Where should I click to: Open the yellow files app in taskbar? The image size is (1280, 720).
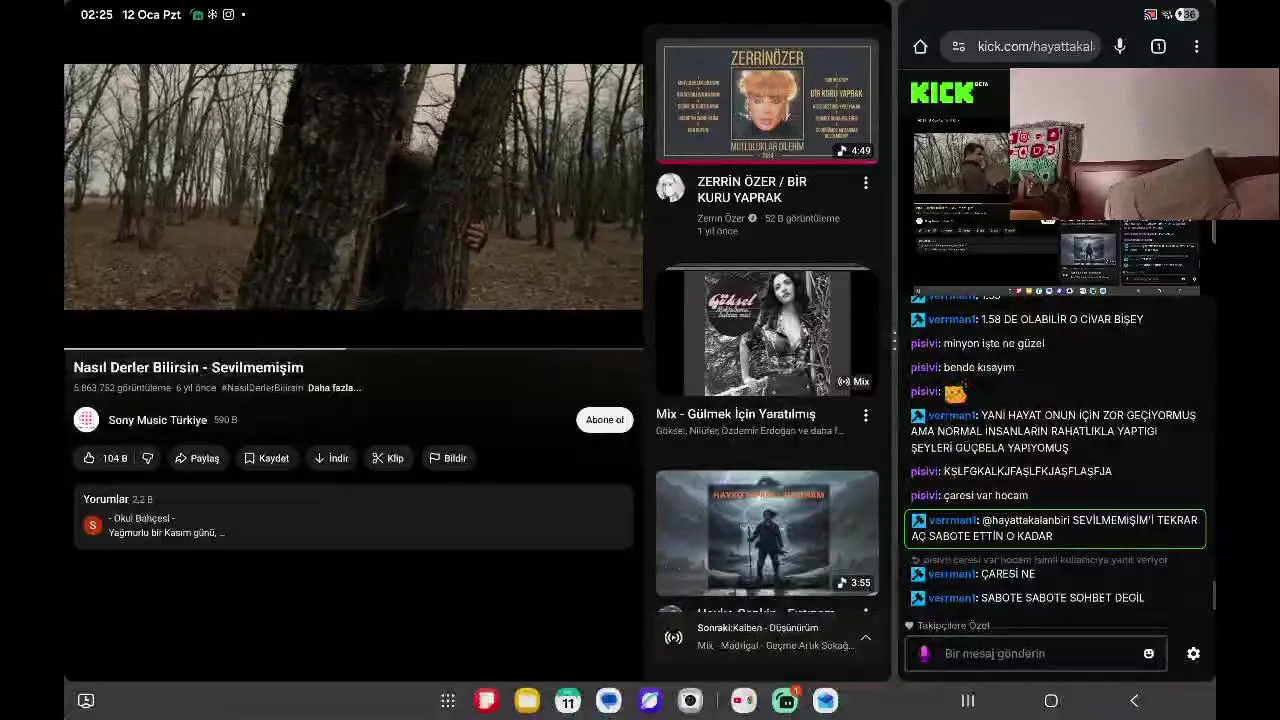coord(527,701)
